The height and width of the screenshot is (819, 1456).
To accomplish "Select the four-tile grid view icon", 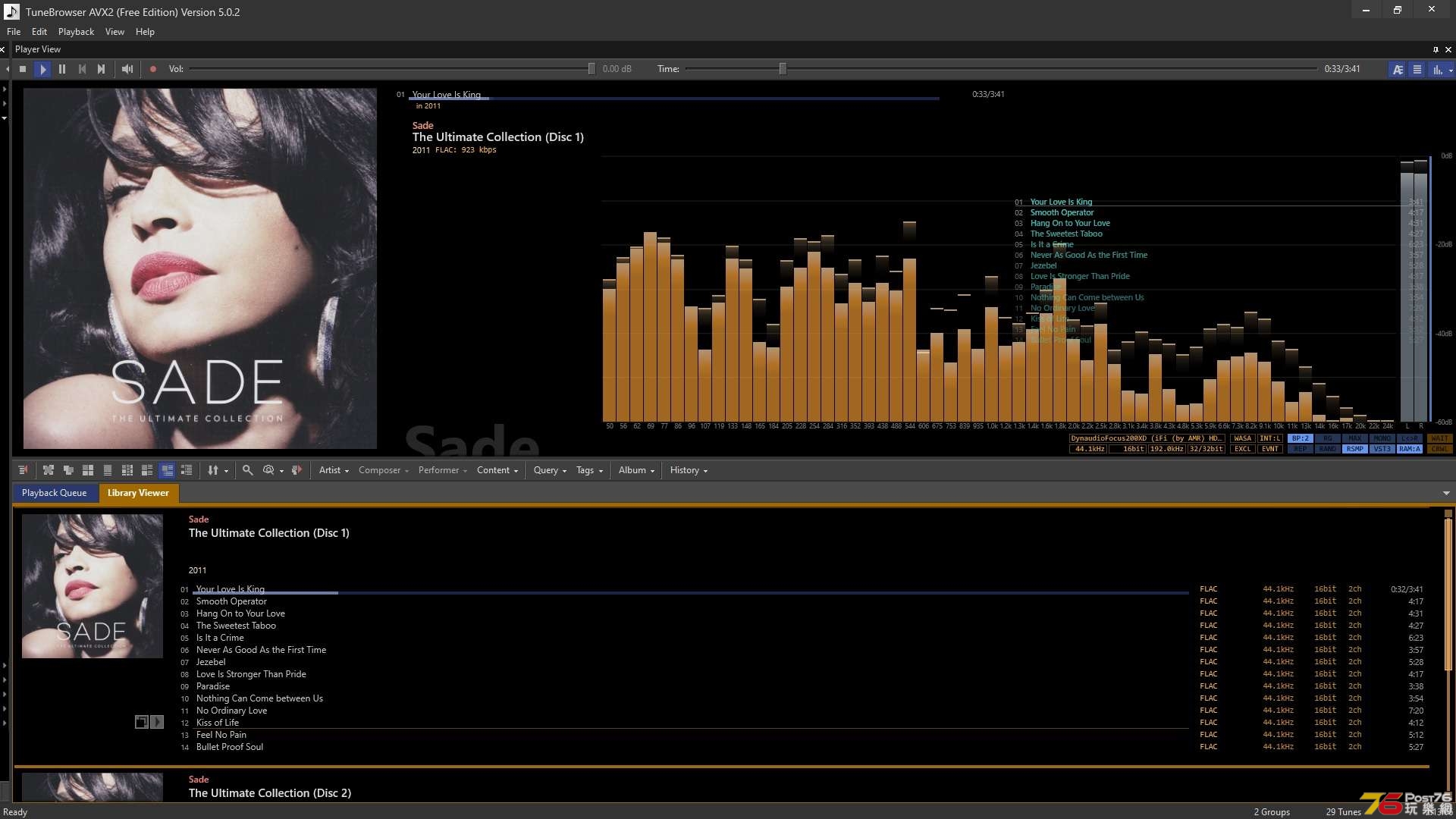I will 88,470.
